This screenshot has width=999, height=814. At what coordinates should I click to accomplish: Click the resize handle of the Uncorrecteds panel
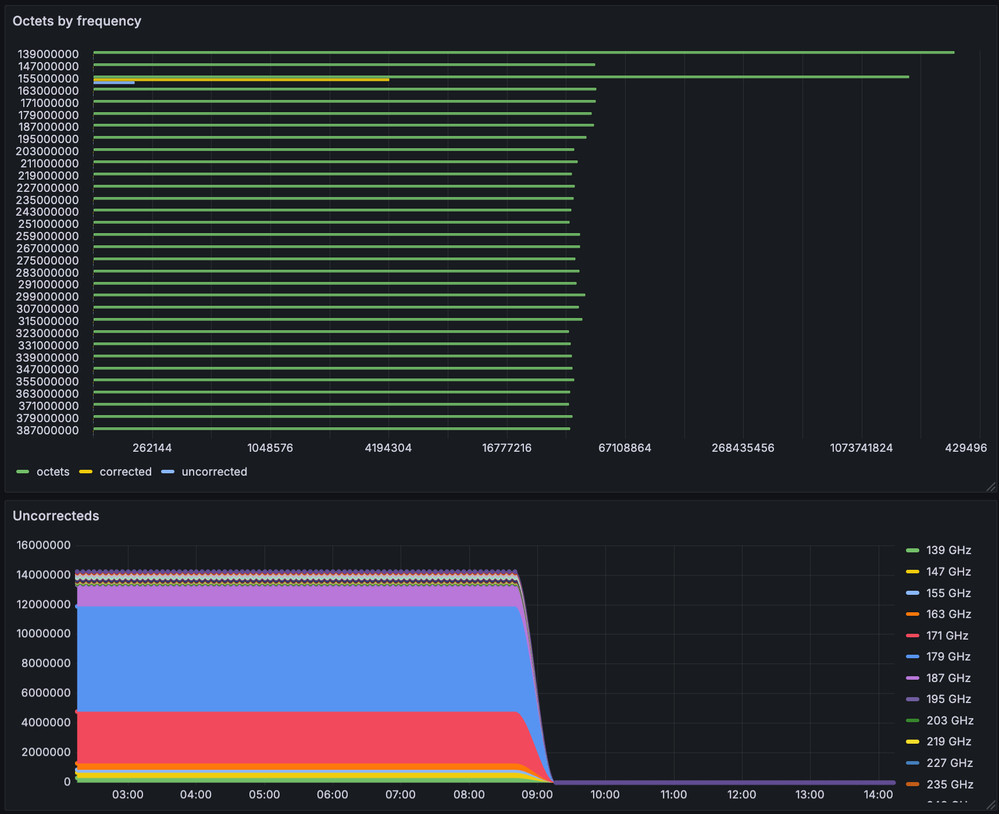point(991,806)
